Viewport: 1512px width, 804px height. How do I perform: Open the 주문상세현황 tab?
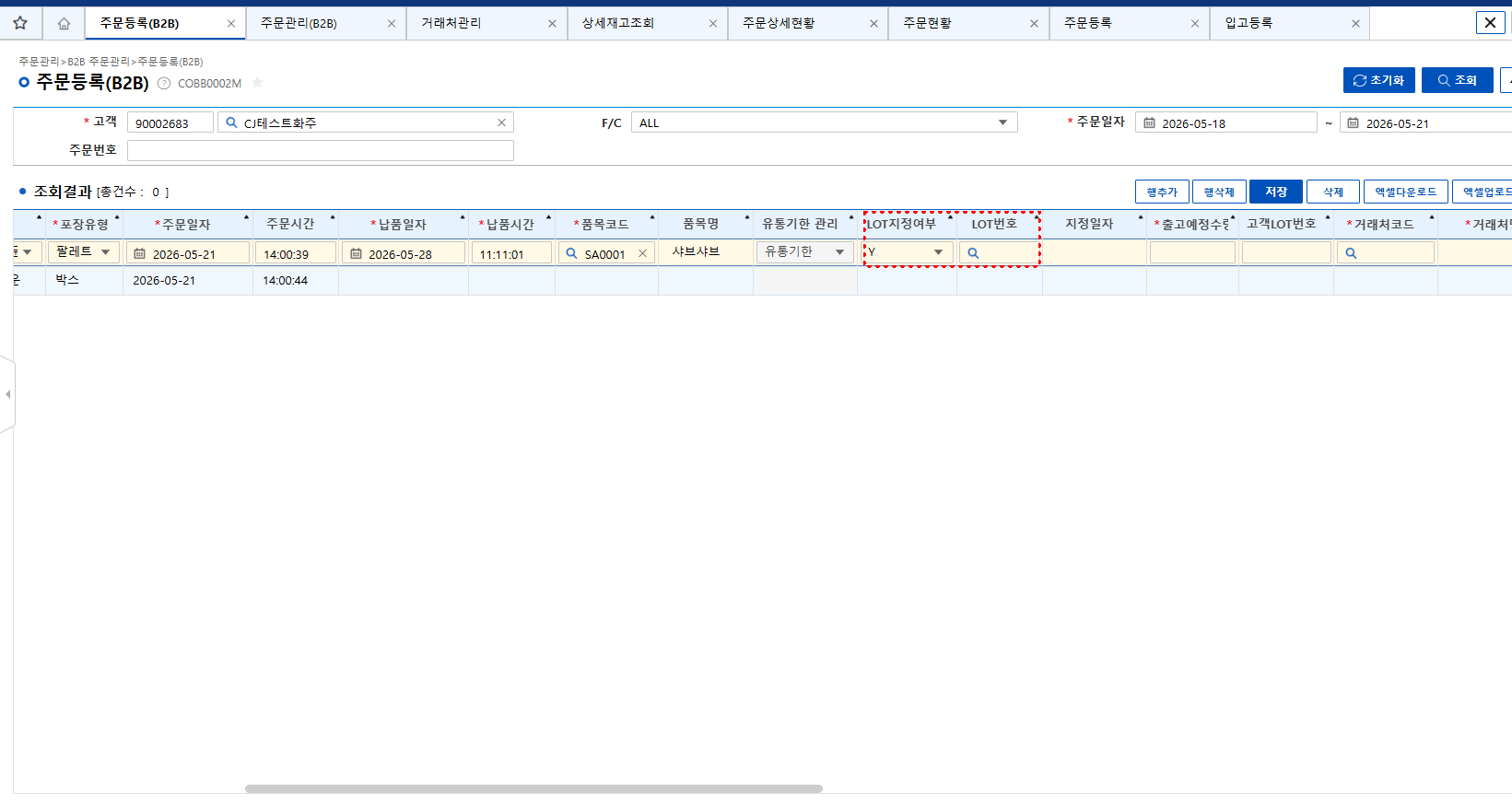[779, 23]
